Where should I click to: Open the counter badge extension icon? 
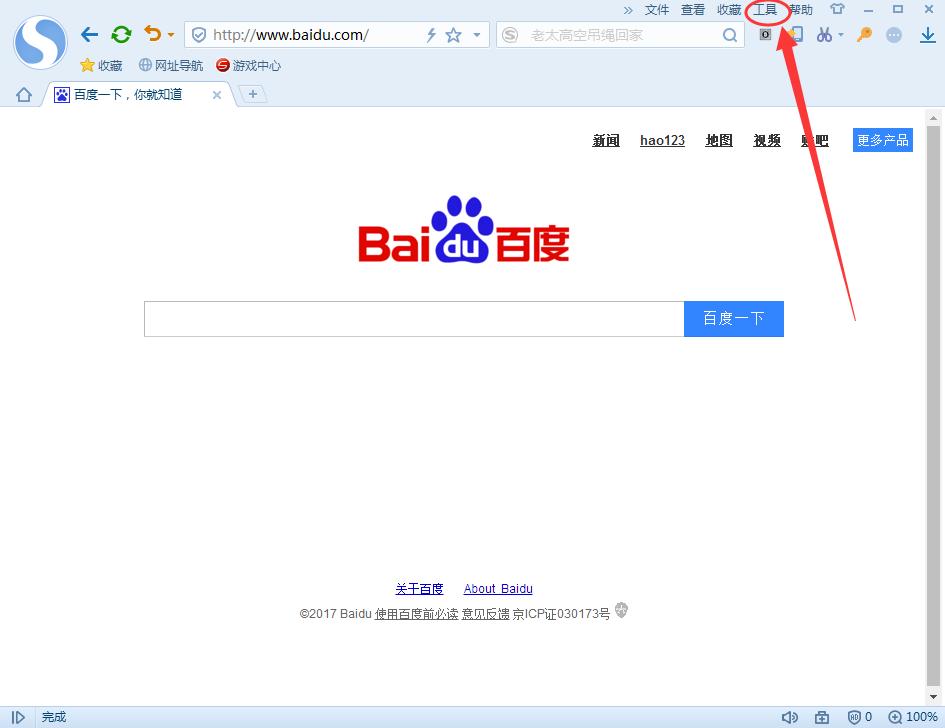[x=765, y=34]
